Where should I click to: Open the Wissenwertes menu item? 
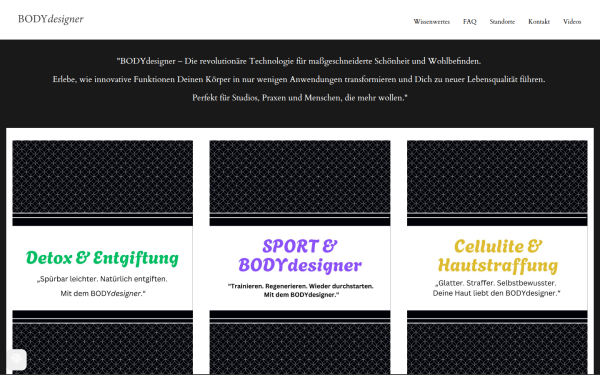431,22
